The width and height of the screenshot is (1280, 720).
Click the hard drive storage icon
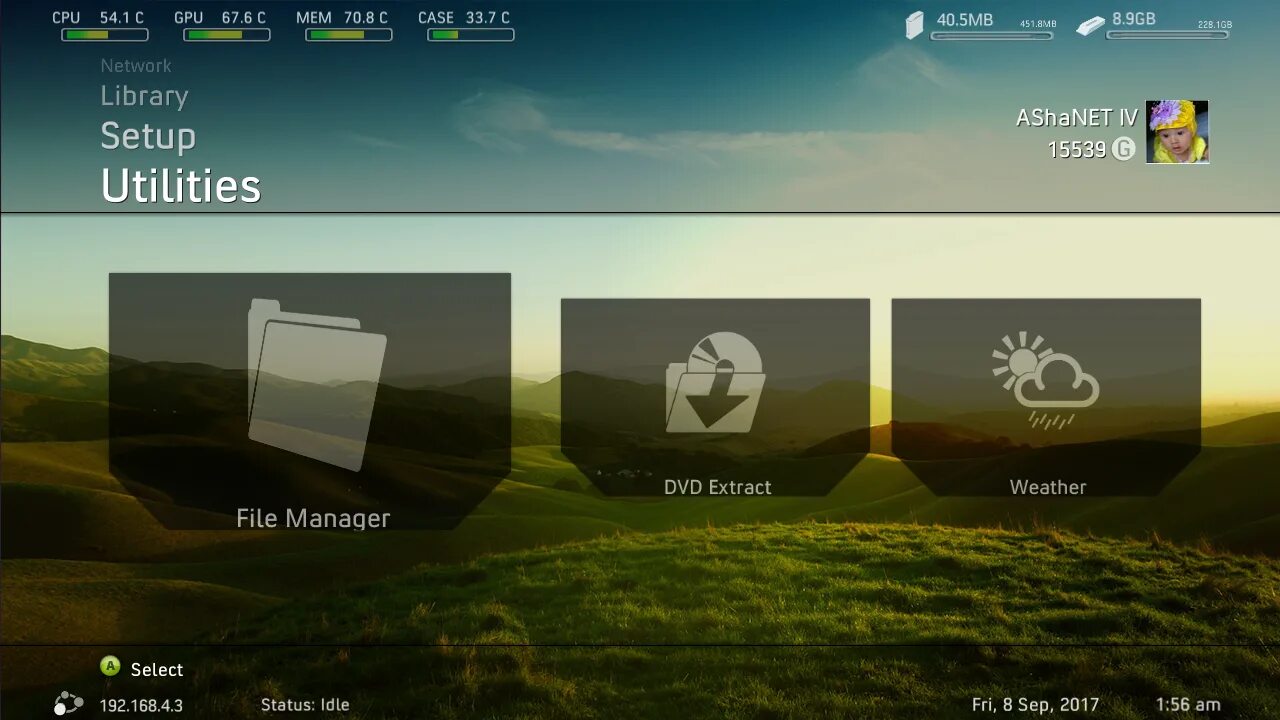[1089, 26]
